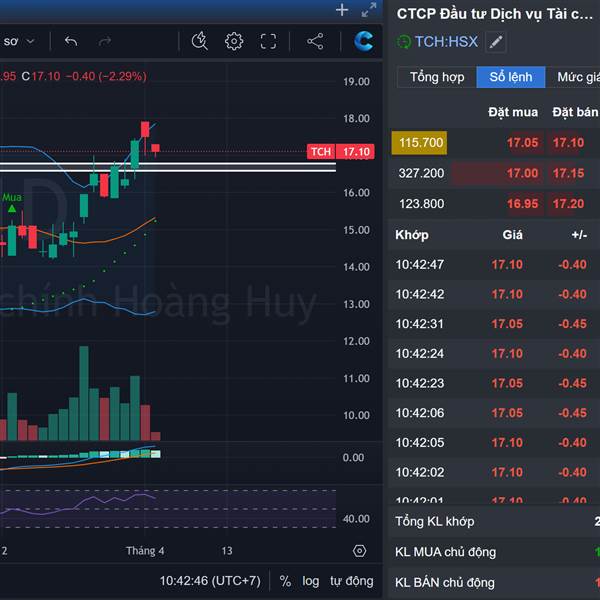This screenshot has height=600, width=600.
Task: Switch to the Tổng hợp tab
Action: coord(437,77)
